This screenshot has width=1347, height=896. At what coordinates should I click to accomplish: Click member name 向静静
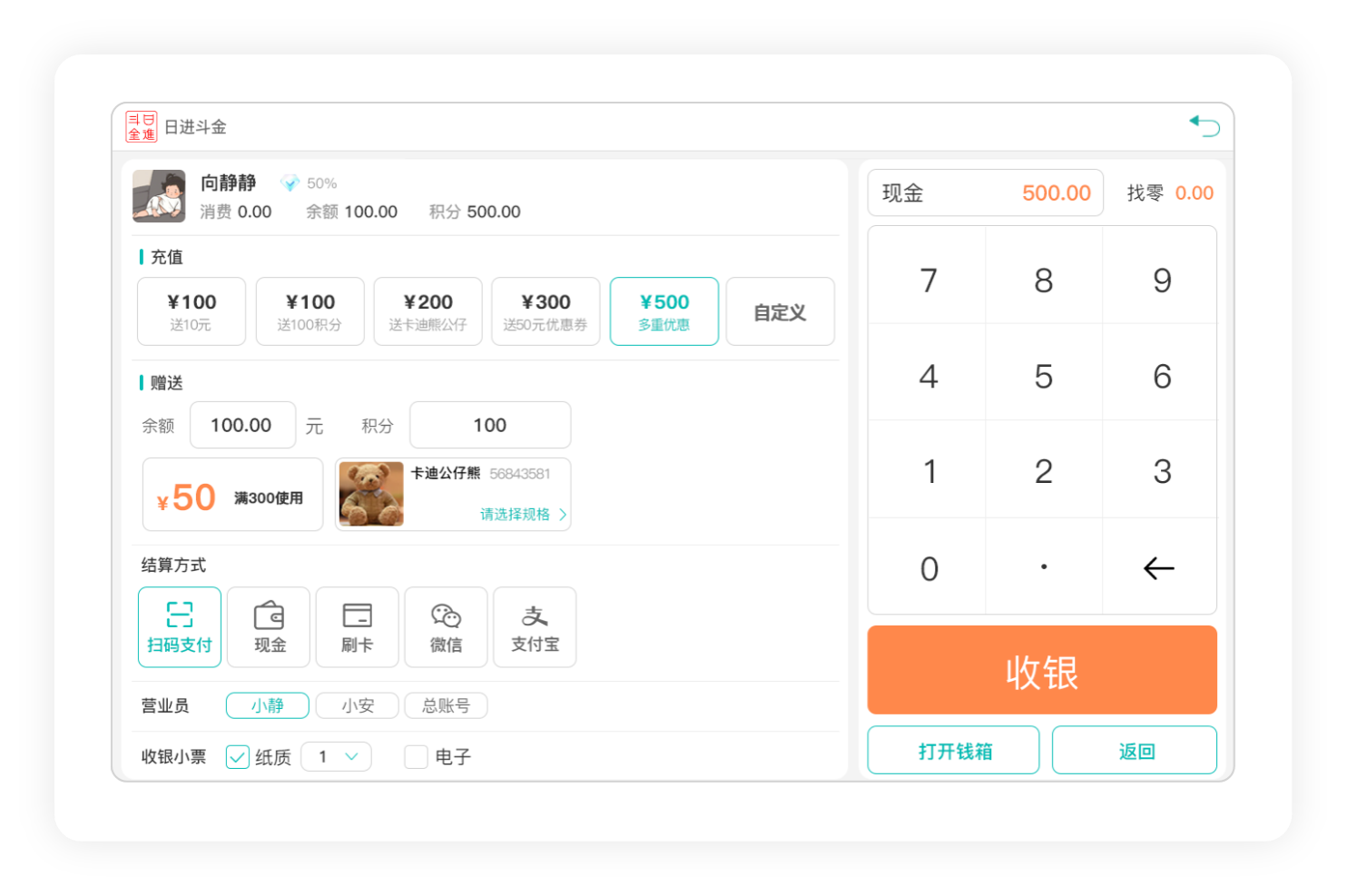[229, 182]
